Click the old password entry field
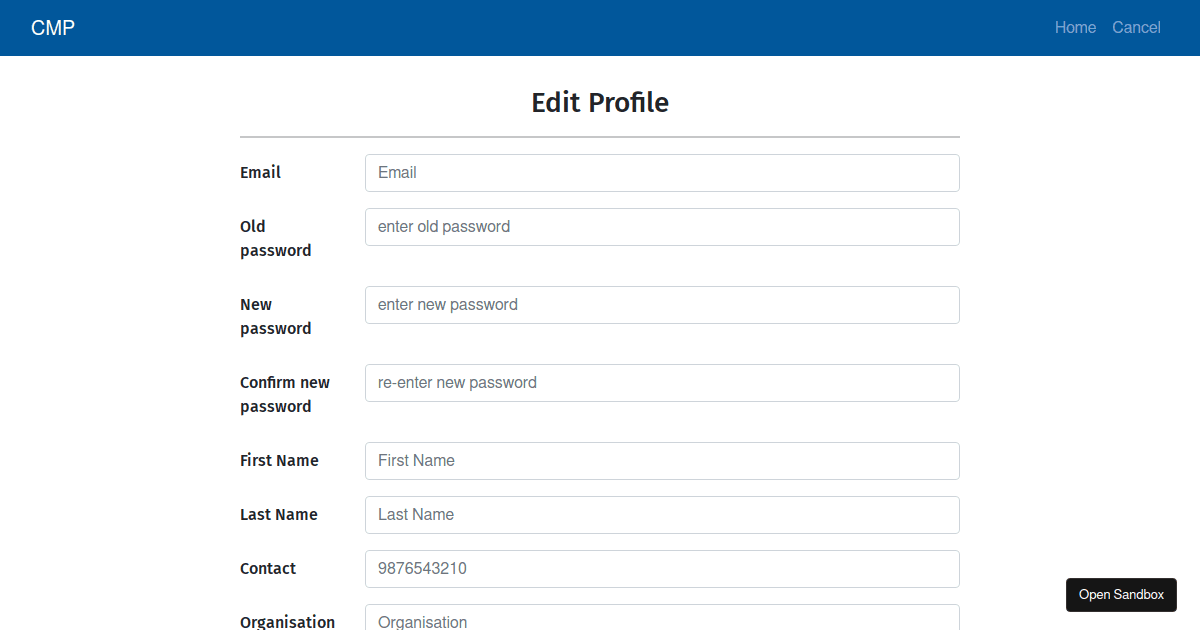The height and width of the screenshot is (630, 1200). point(662,227)
